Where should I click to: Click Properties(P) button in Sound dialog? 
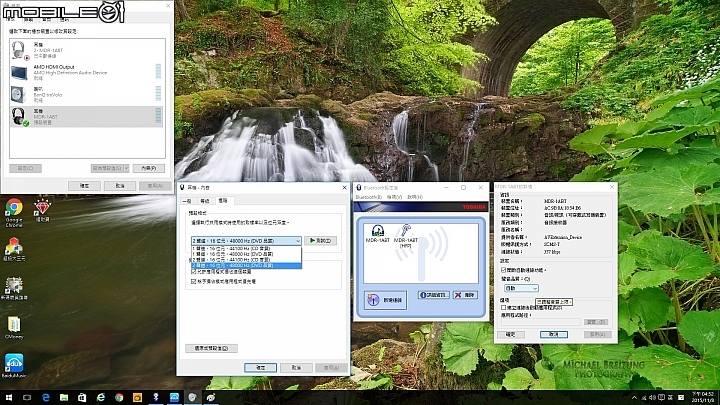[x=149, y=169]
